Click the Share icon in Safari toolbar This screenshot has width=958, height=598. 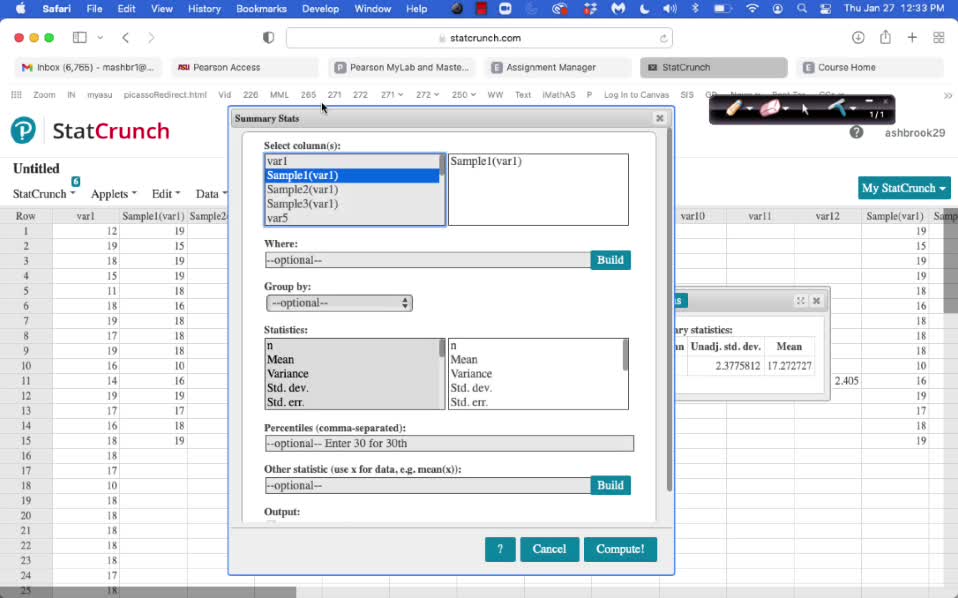(x=885, y=37)
